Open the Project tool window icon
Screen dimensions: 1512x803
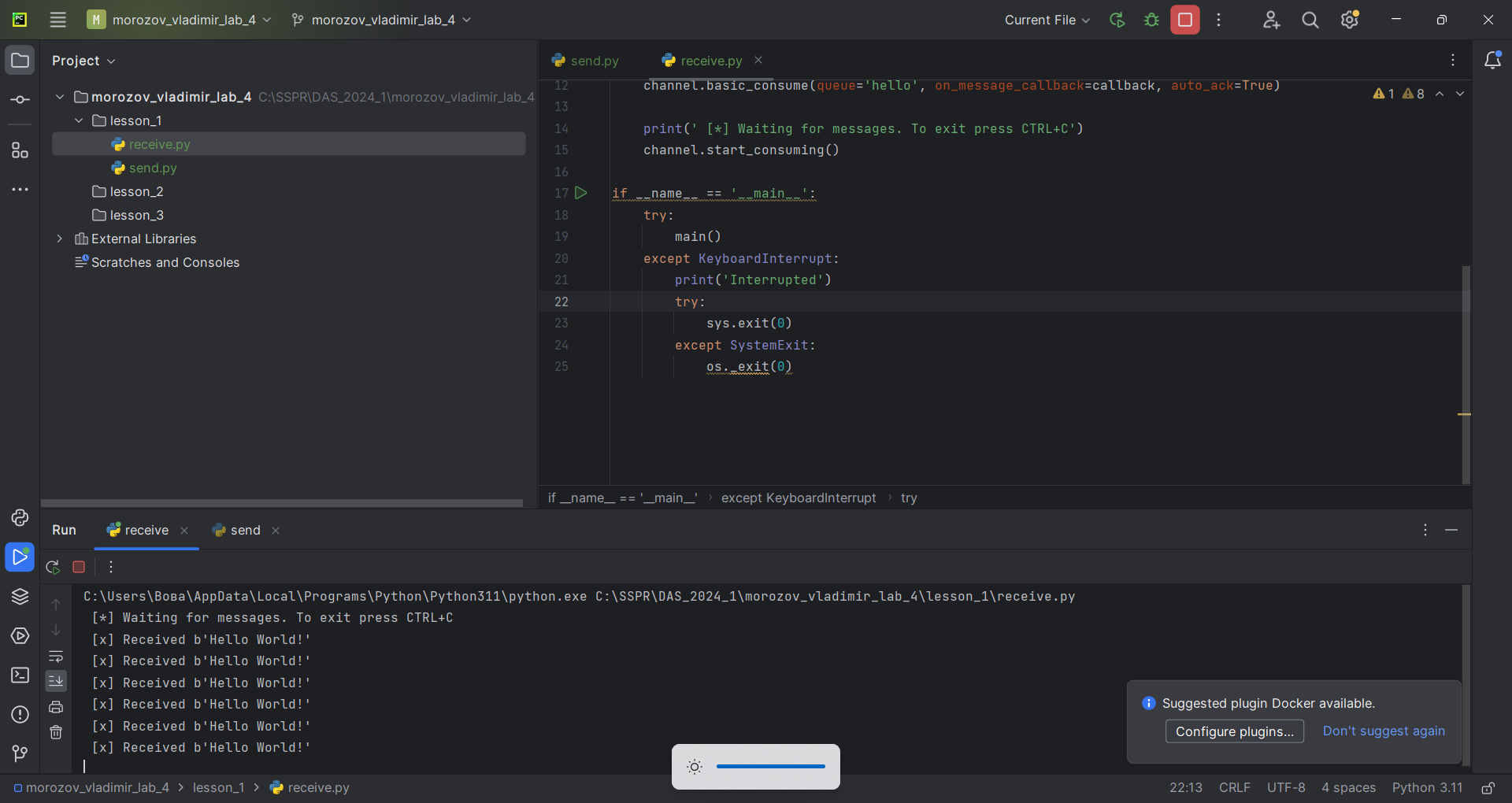click(x=20, y=61)
